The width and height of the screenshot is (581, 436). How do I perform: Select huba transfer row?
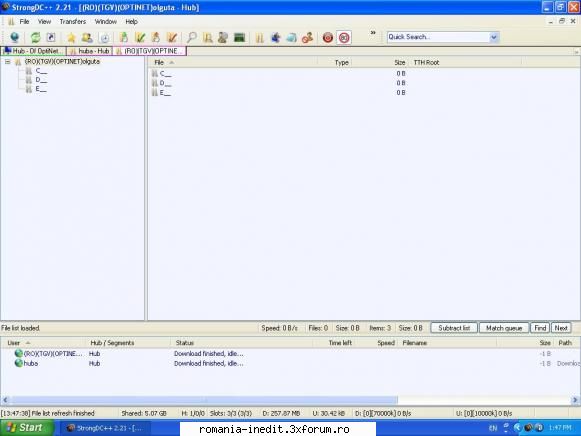[290, 363]
